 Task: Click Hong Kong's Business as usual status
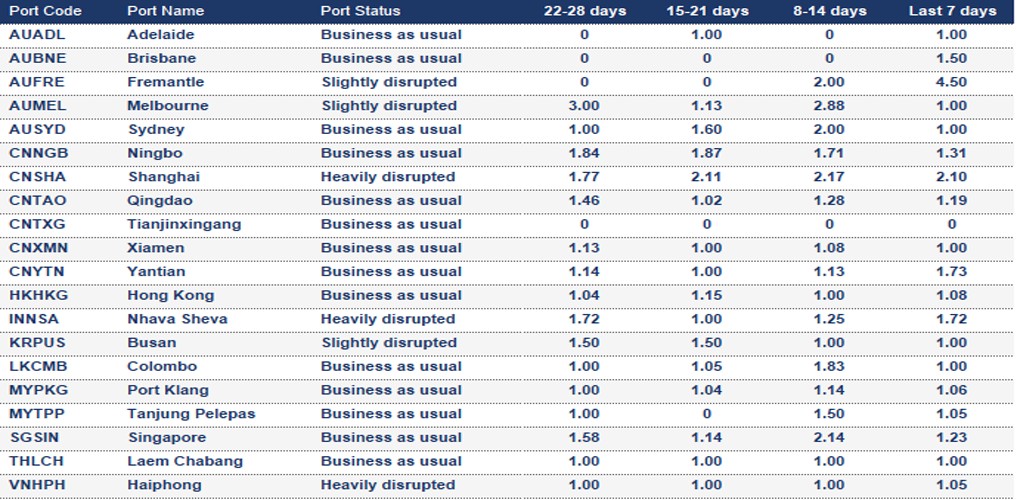point(391,296)
